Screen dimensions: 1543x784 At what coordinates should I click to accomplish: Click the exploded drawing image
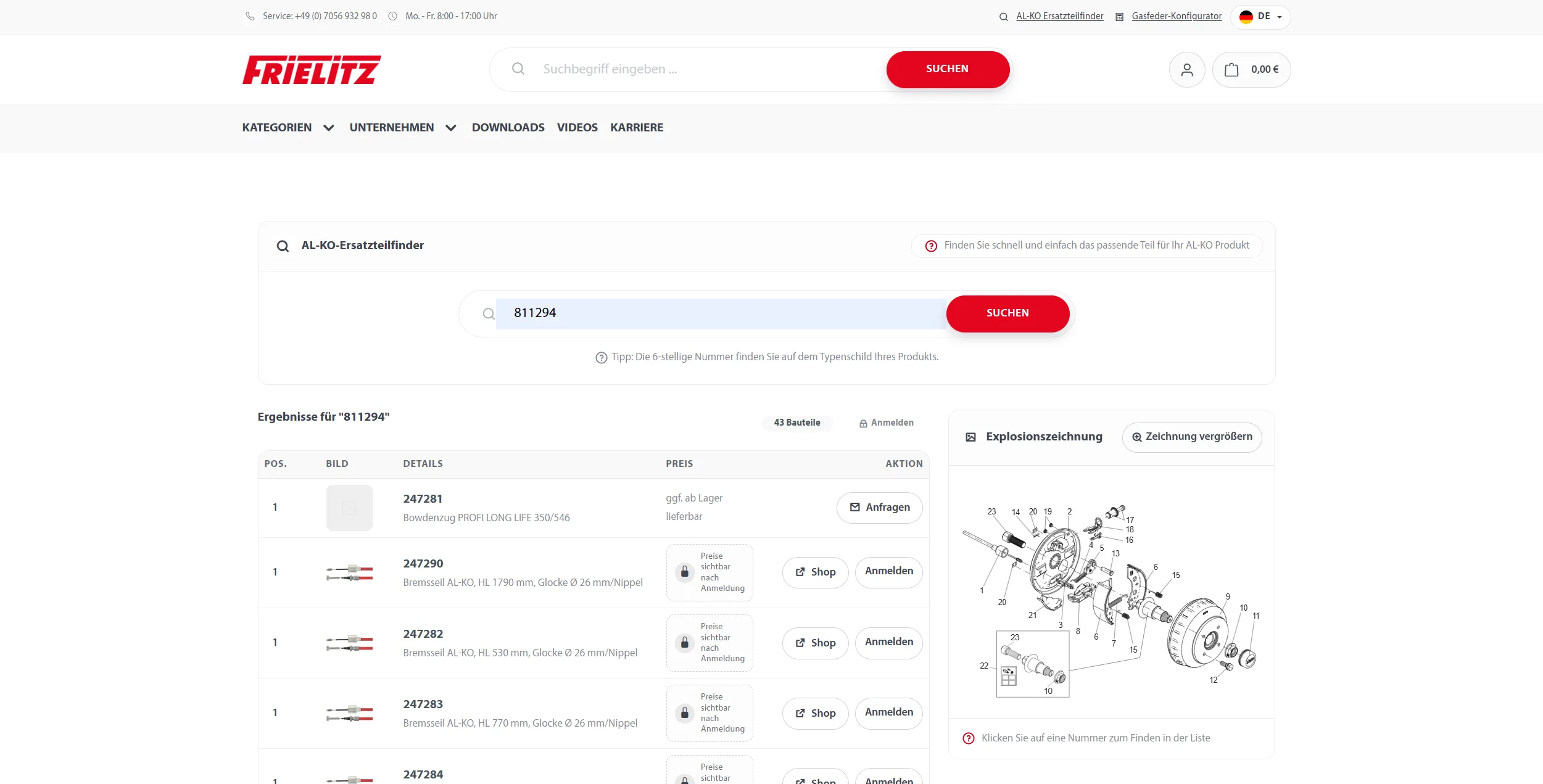[x=1111, y=601]
